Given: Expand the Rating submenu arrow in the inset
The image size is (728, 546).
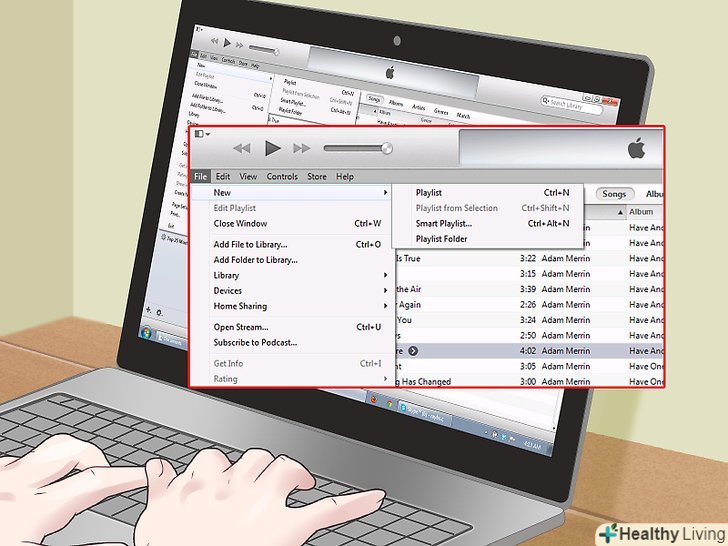Looking at the screenshot, I should pos(385,379).
